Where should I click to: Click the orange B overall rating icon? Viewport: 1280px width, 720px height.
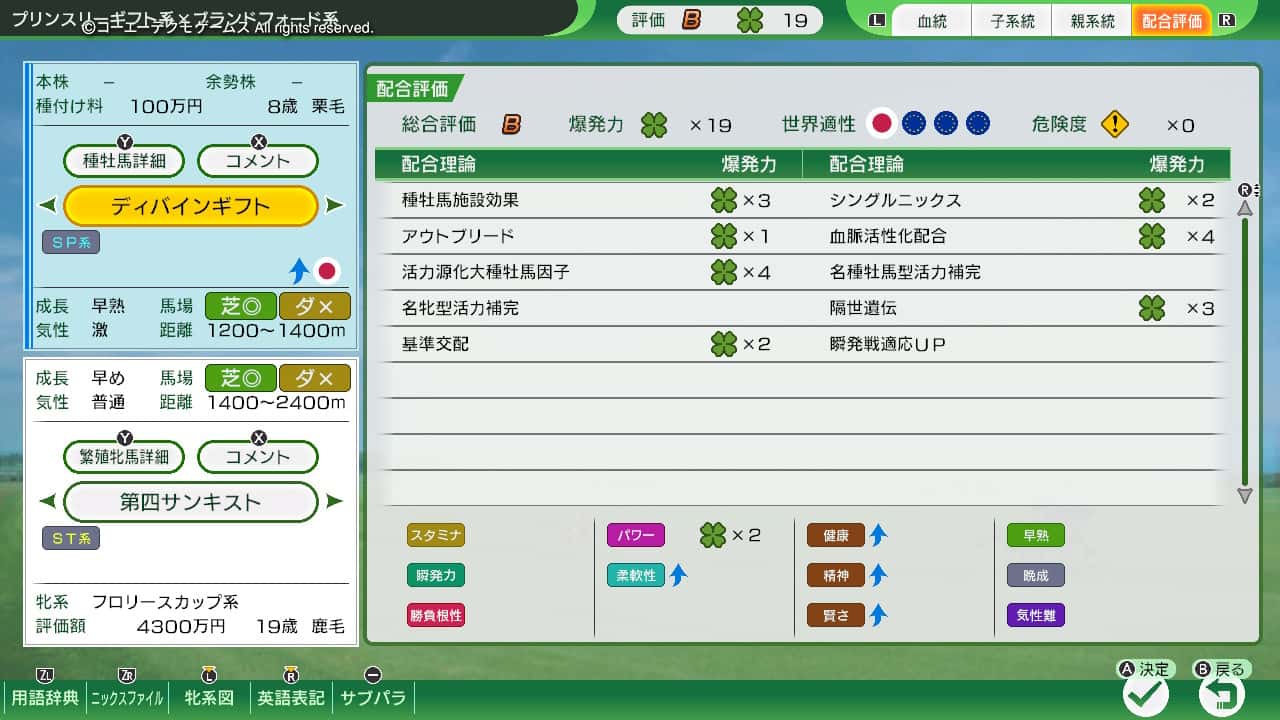(x=511, y=124)
